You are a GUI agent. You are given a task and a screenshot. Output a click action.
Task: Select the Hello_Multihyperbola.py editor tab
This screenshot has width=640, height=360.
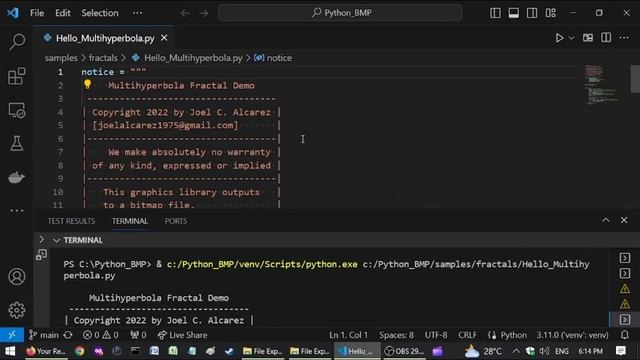[x=105, y=38]
